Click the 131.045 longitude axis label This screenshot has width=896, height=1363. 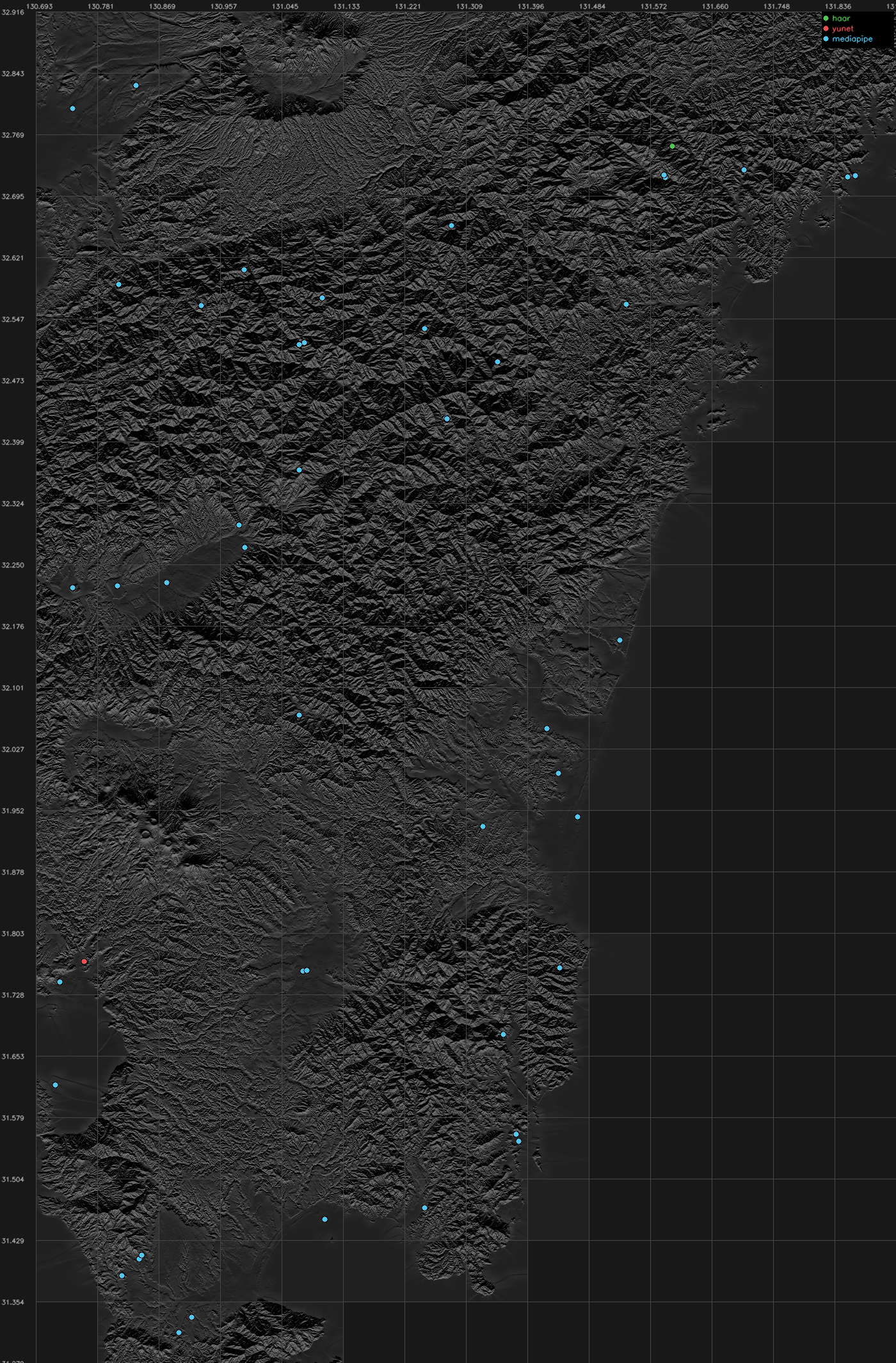(x=285, y=6)
